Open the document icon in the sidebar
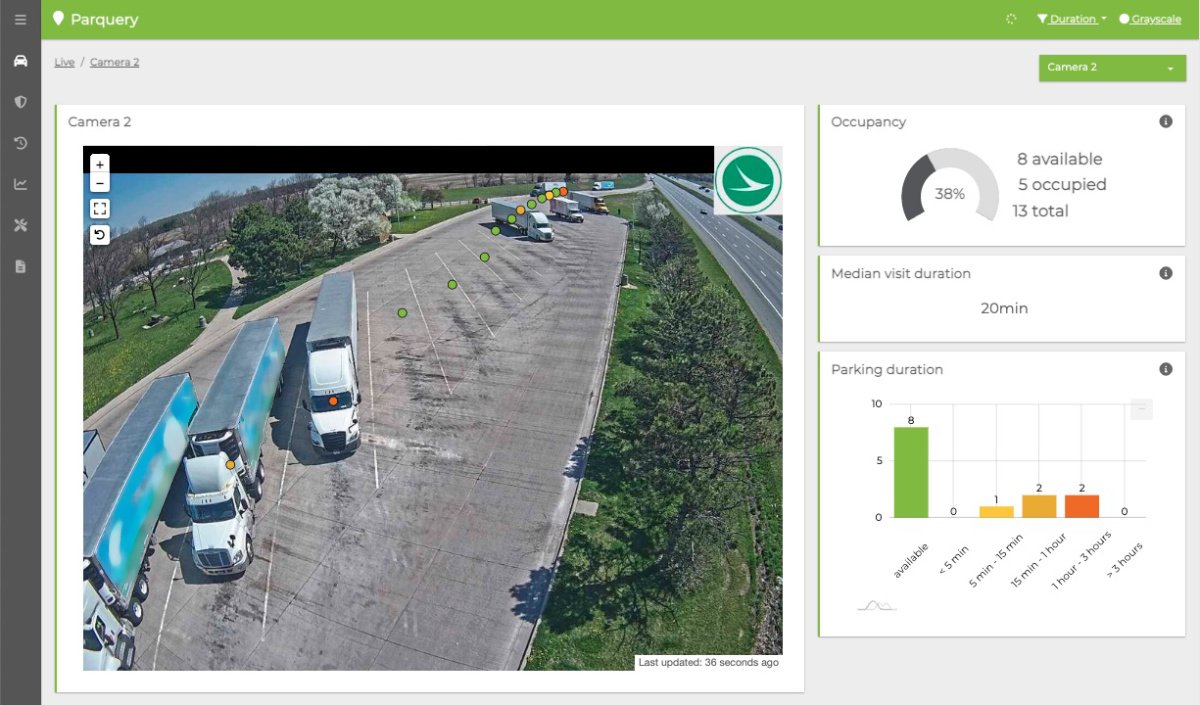Viewport: 1200px width, 705px height. point(20,266)
